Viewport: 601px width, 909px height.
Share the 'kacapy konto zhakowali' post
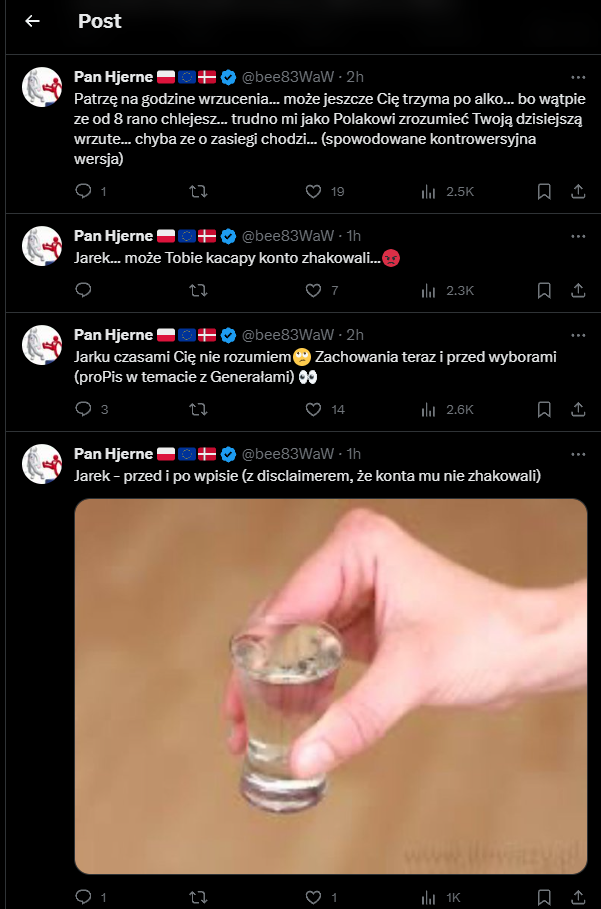click(578, 290)
